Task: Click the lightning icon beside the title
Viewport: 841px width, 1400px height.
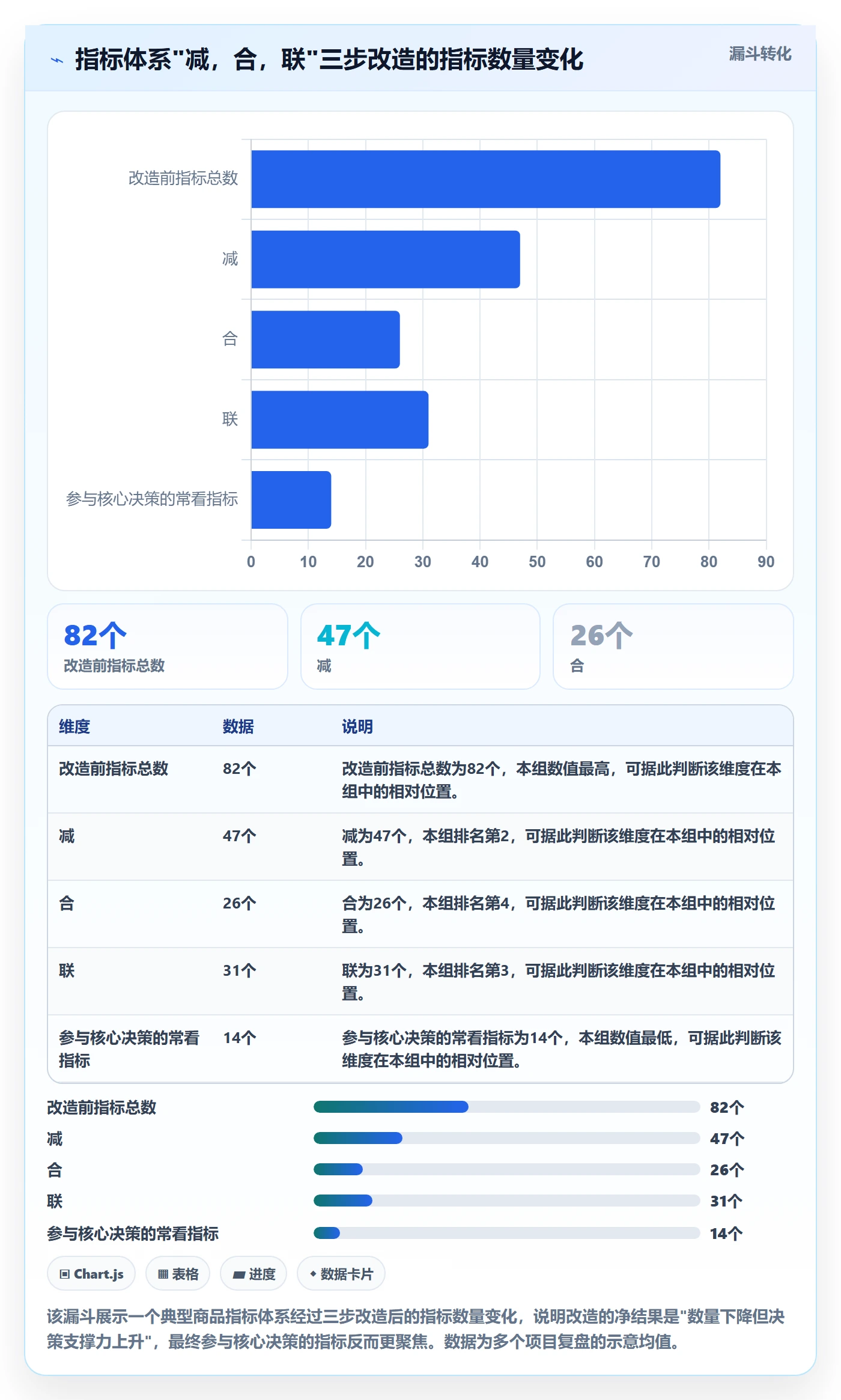Action: (x=57, y=60)
